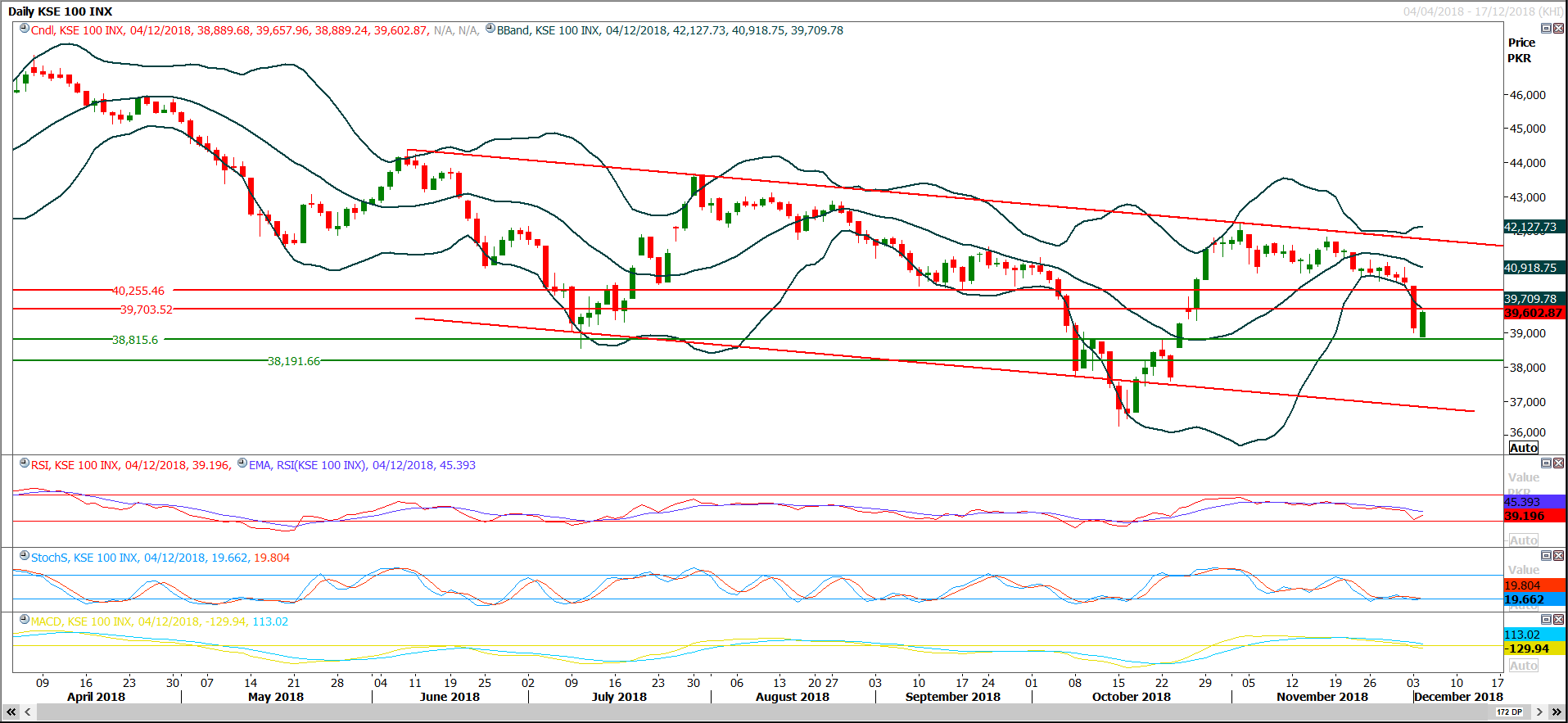Viewport: 1568px width, 723px height.
Task: Click the clock icon beside the MACD legend
Action: (x=25, y=620)
